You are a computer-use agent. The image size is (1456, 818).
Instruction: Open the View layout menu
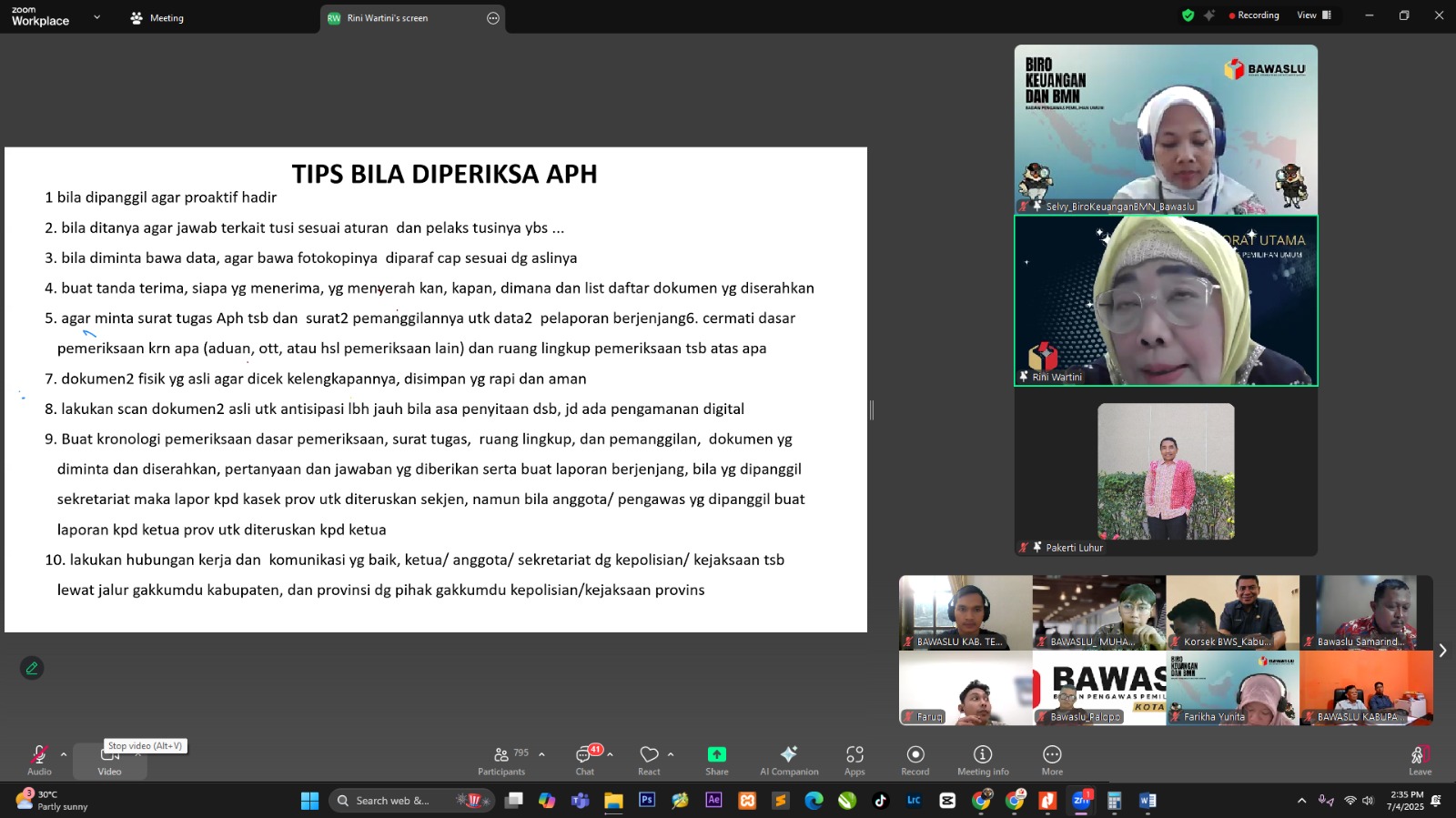pos(1314,15)
